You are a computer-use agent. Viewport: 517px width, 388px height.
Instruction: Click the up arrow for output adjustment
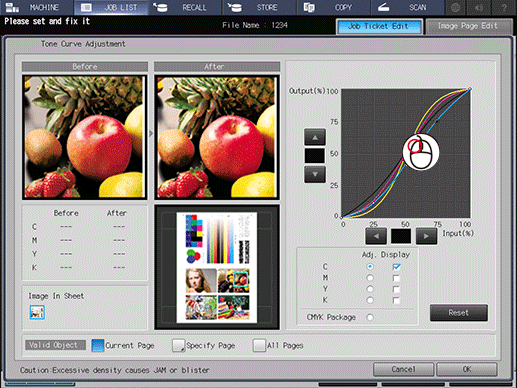[x=315, y=137]
